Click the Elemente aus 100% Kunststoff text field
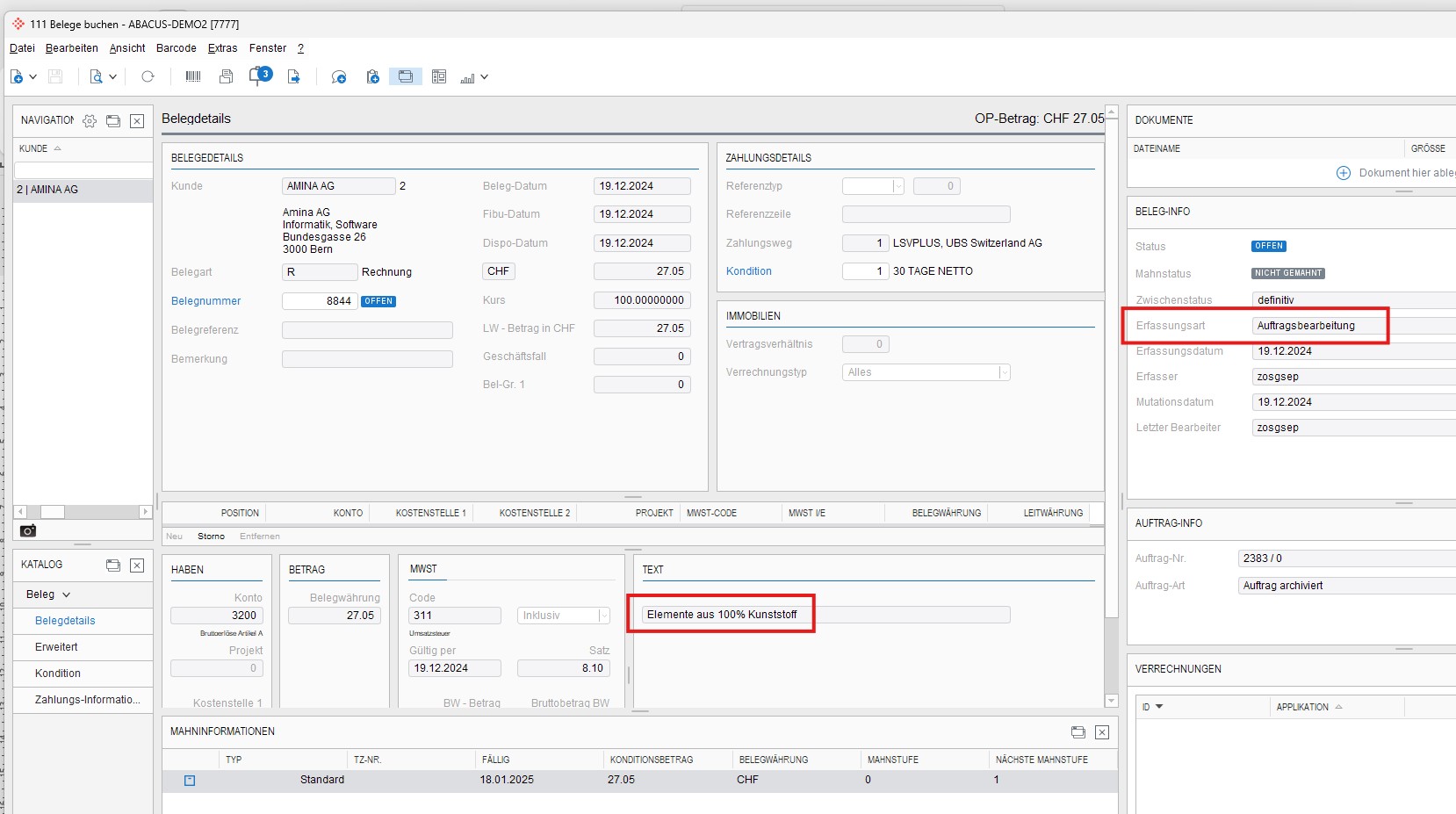This screenshot has height=814, width=1456. coord(825,615)
